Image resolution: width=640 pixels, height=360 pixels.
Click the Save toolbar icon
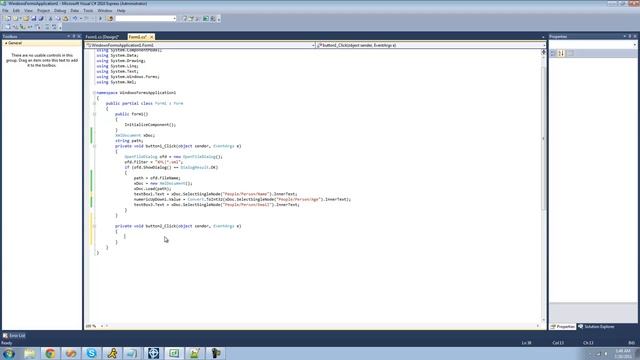33,18
